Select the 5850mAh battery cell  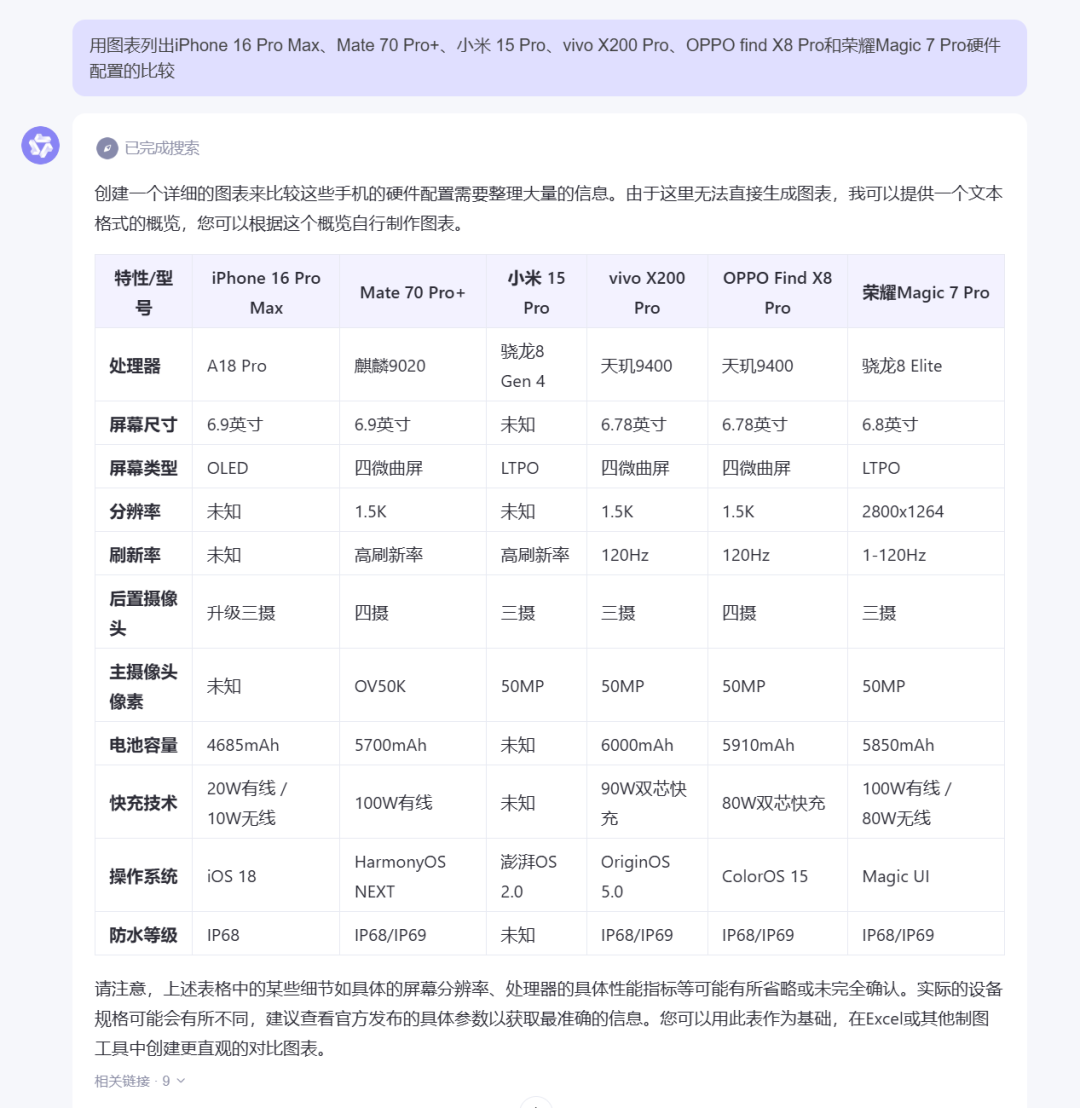coord(926,745)
